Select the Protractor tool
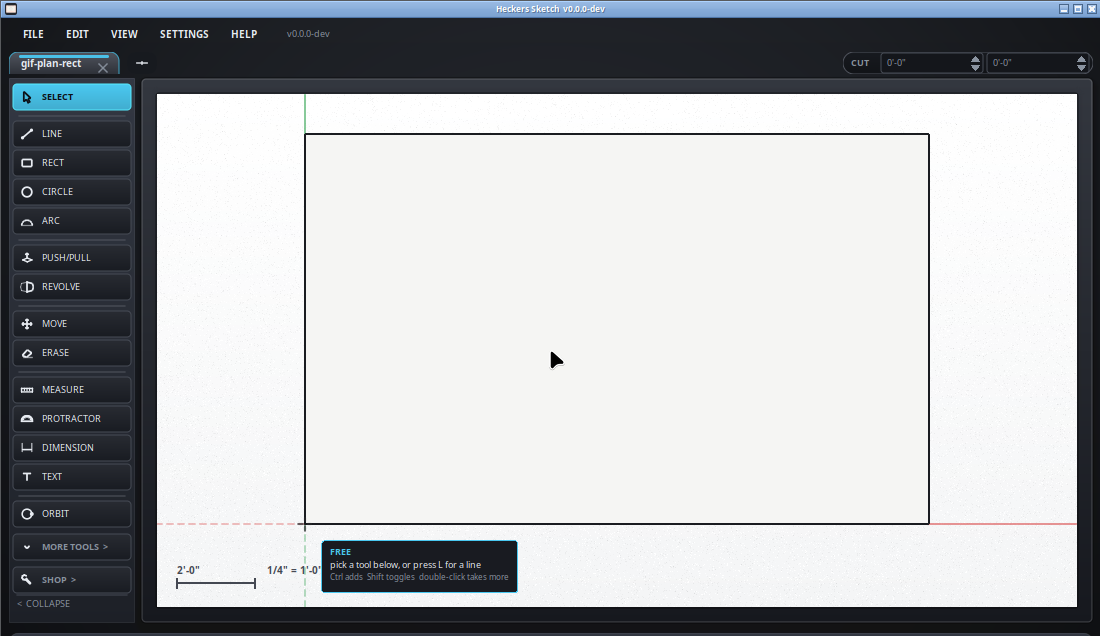 72,419
